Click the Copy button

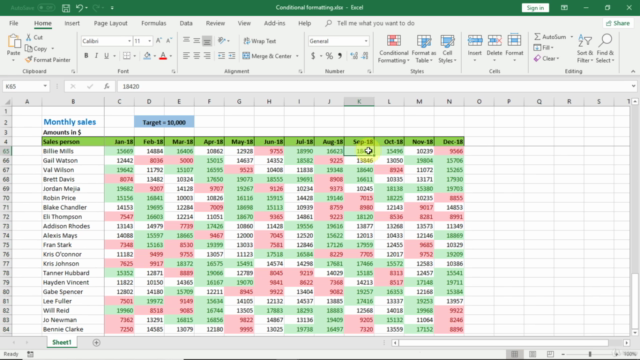(36, 49)
